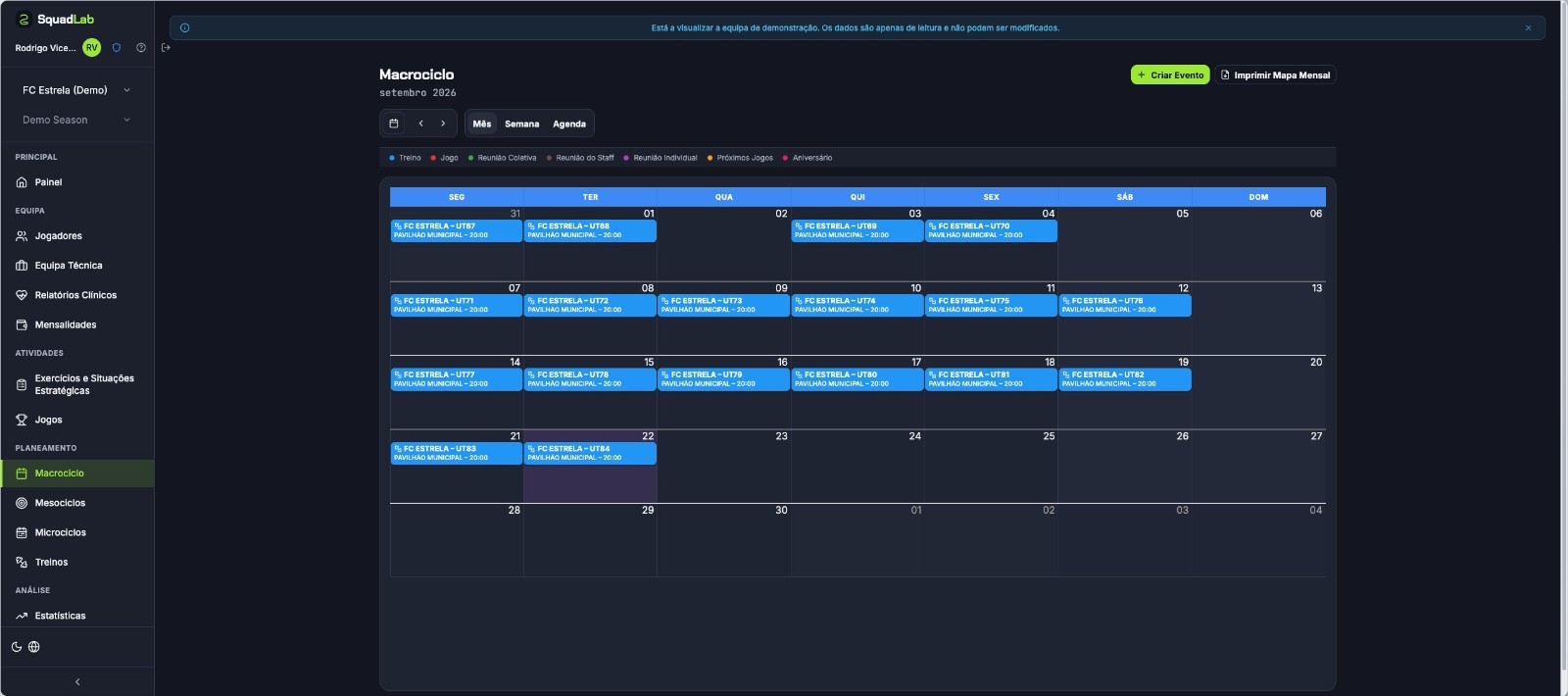The width and height of the screenshot is (1568, 696).
Task: Click the Microciclos calendar grid icon
Action: click(22, 532)
